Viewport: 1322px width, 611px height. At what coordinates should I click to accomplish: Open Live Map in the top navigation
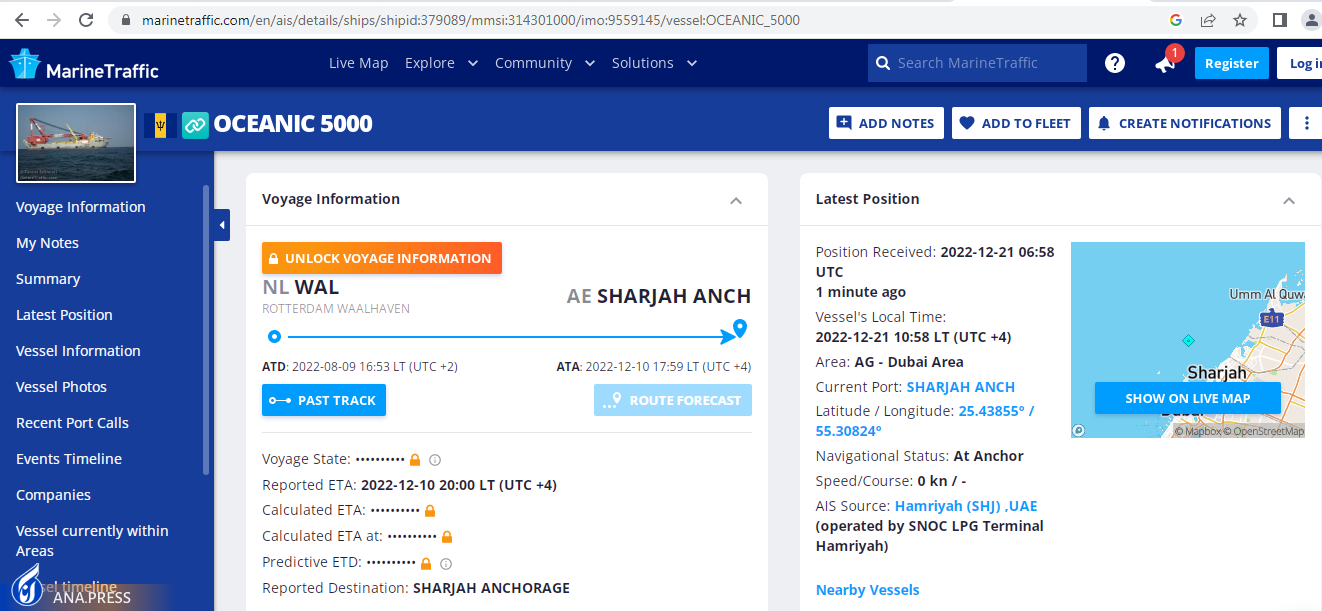(358, 63)
